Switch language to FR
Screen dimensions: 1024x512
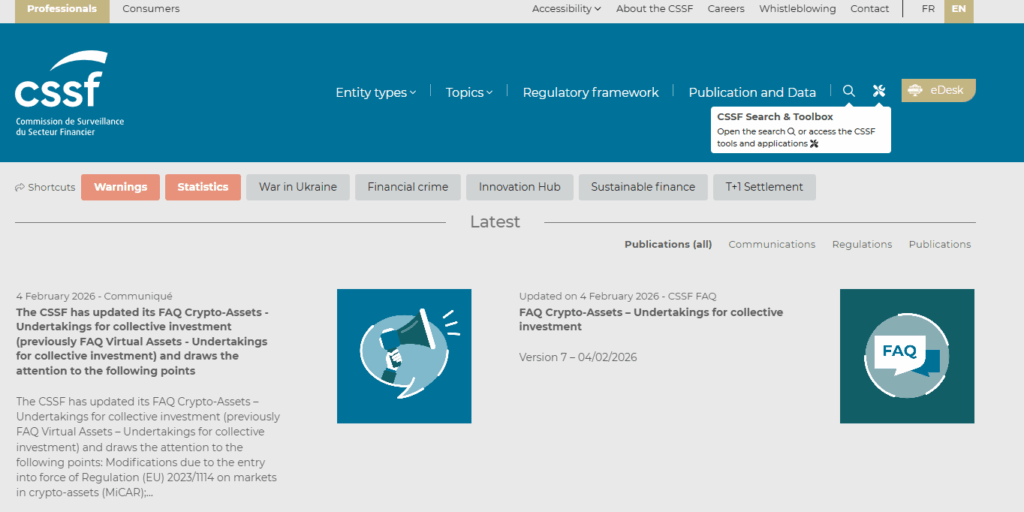pyautogui.click(x=928, y=9)
